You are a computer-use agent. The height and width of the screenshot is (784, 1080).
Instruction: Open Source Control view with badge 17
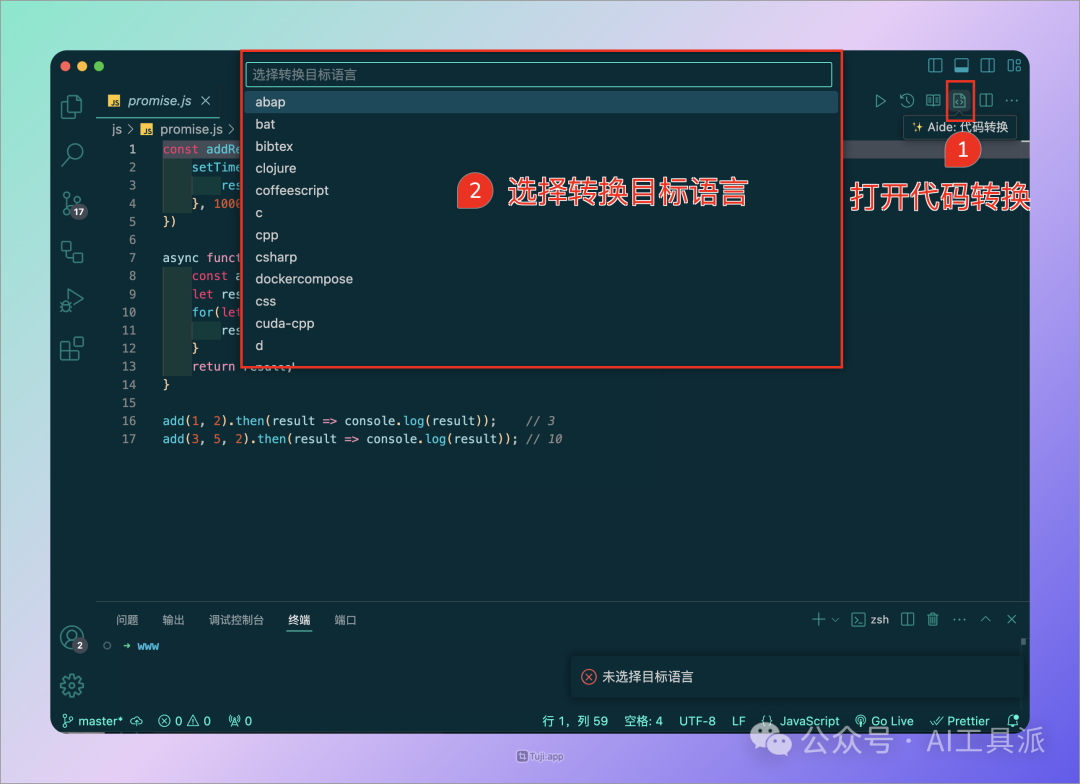72,205
